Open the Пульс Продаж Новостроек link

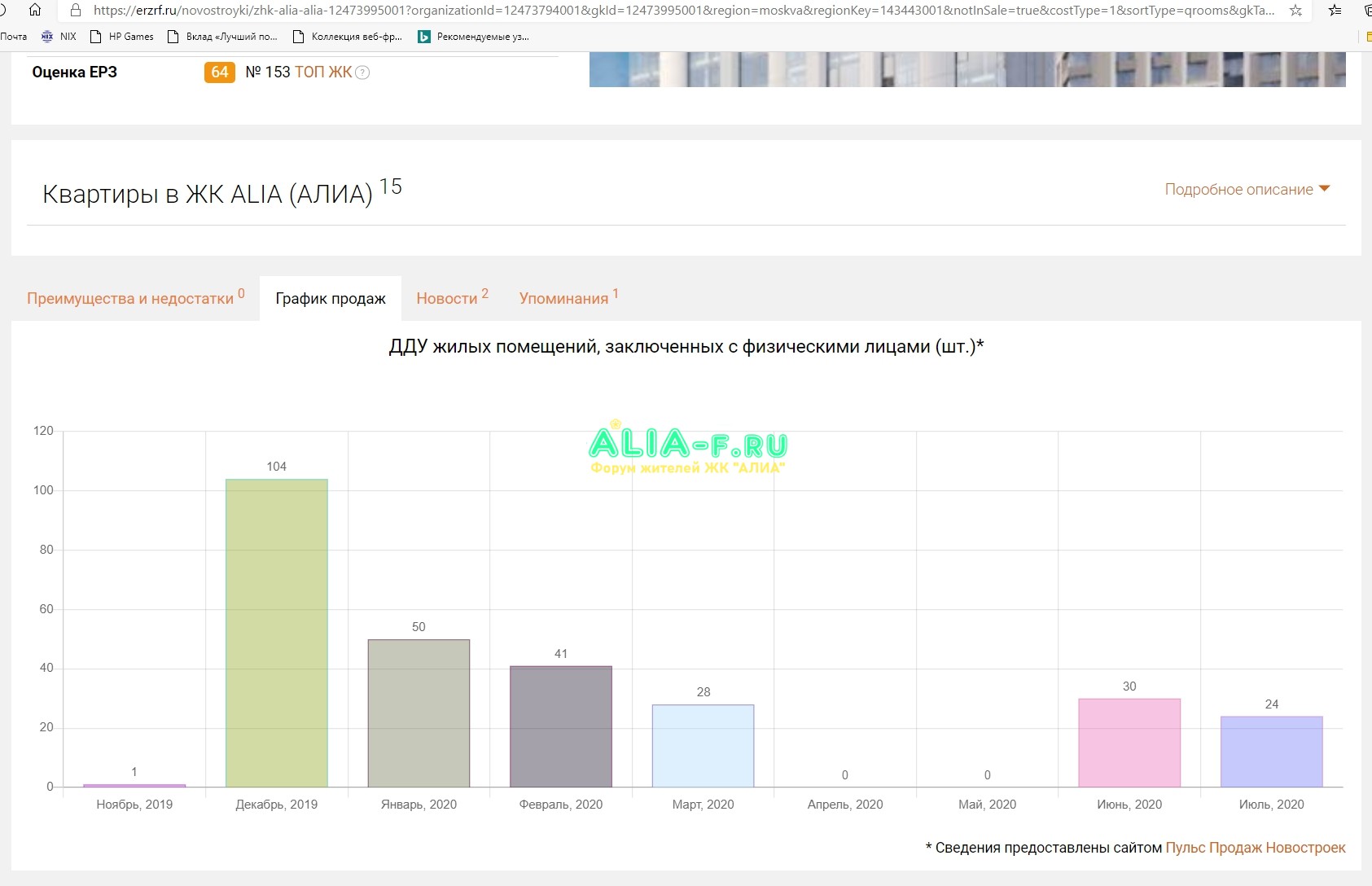1256,848
